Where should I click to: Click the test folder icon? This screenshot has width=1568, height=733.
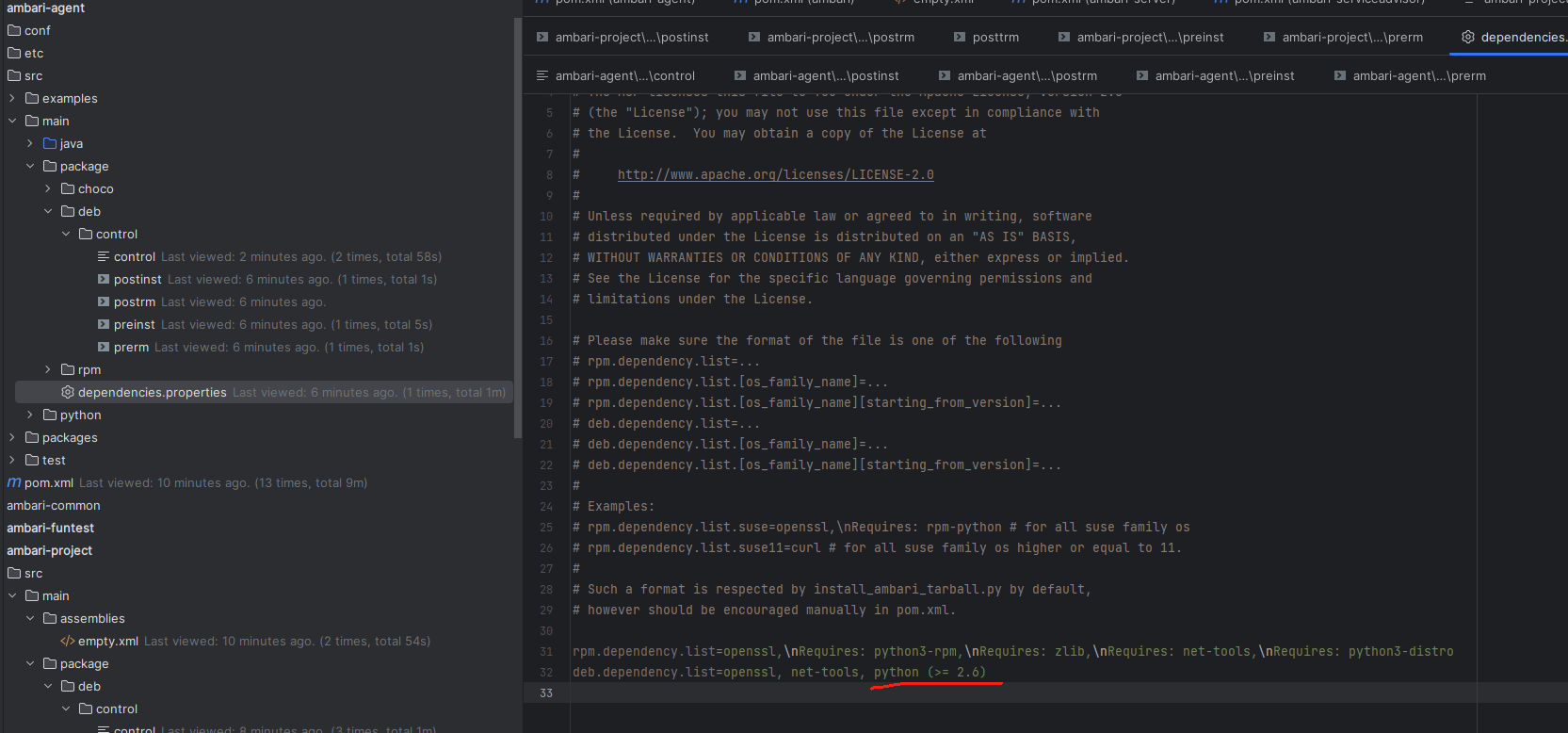point(32,460)
